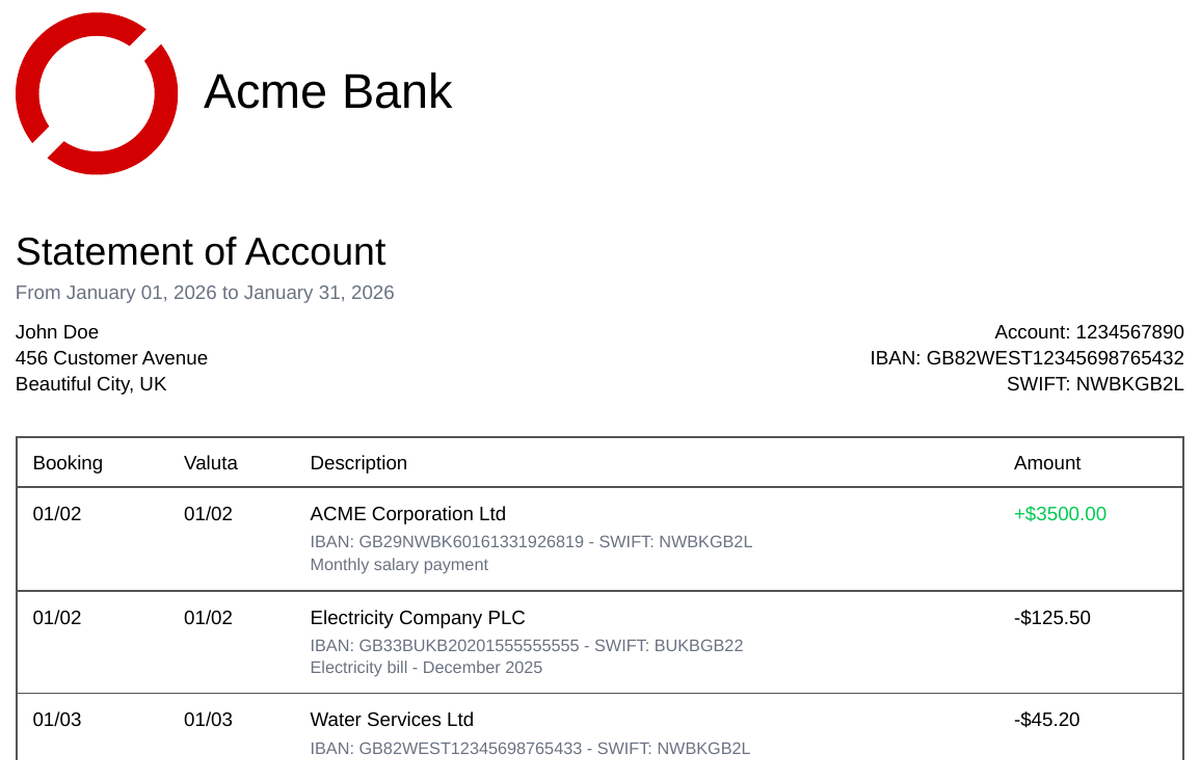Viewport: 1200px width, 760px height.
Task: Click the customer name John Doe
Action: [x=57, y=332]
